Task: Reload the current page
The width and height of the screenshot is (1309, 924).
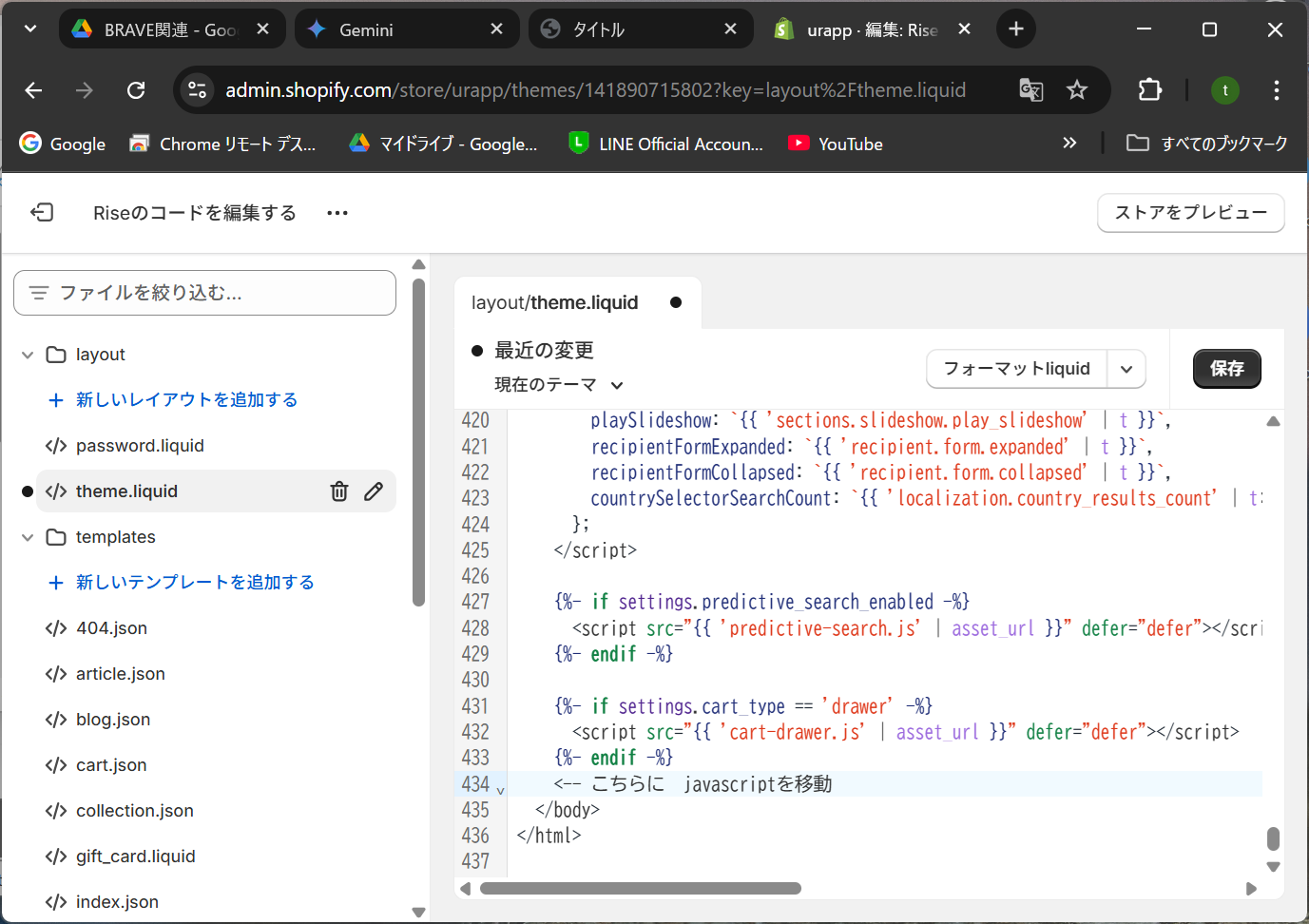Action: (136, 90)
